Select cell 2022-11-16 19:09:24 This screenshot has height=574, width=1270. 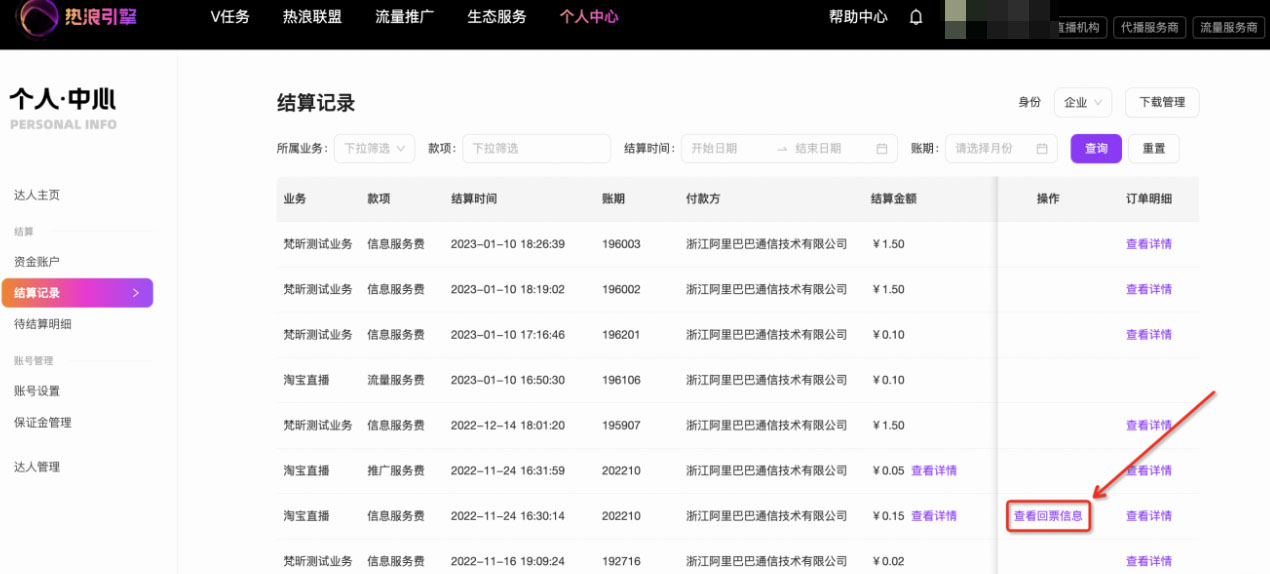[508, 561]
